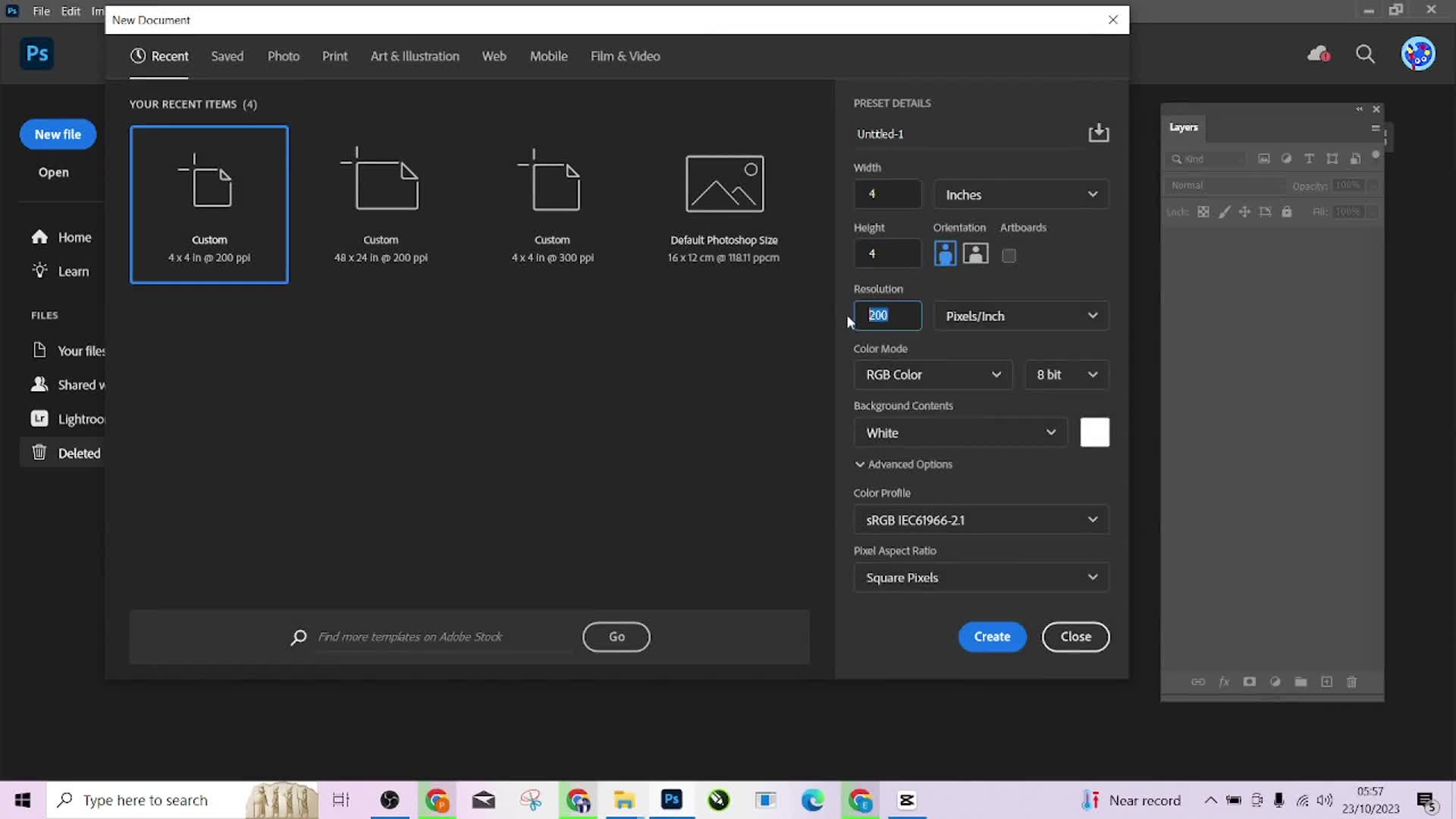Click the Resolution input field

click(x=887, y=315)
